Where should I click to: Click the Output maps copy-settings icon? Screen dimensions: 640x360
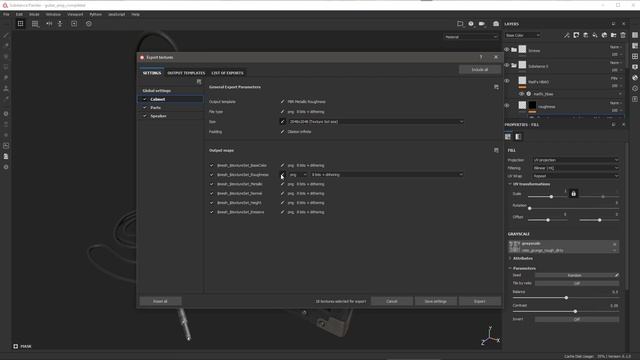coord(496,150)
